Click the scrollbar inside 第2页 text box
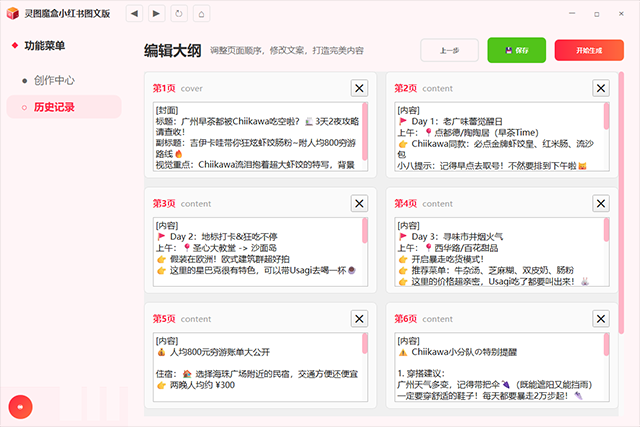 [x=607, y=116]
